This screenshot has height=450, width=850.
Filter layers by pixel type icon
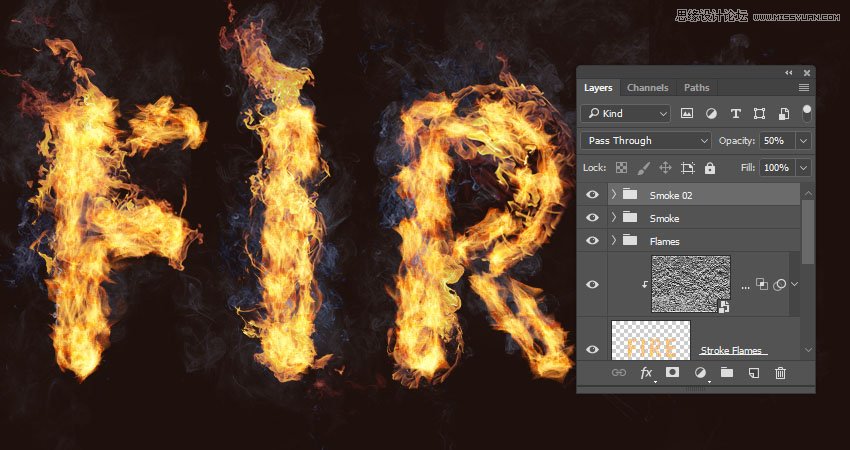coord(687,114)
